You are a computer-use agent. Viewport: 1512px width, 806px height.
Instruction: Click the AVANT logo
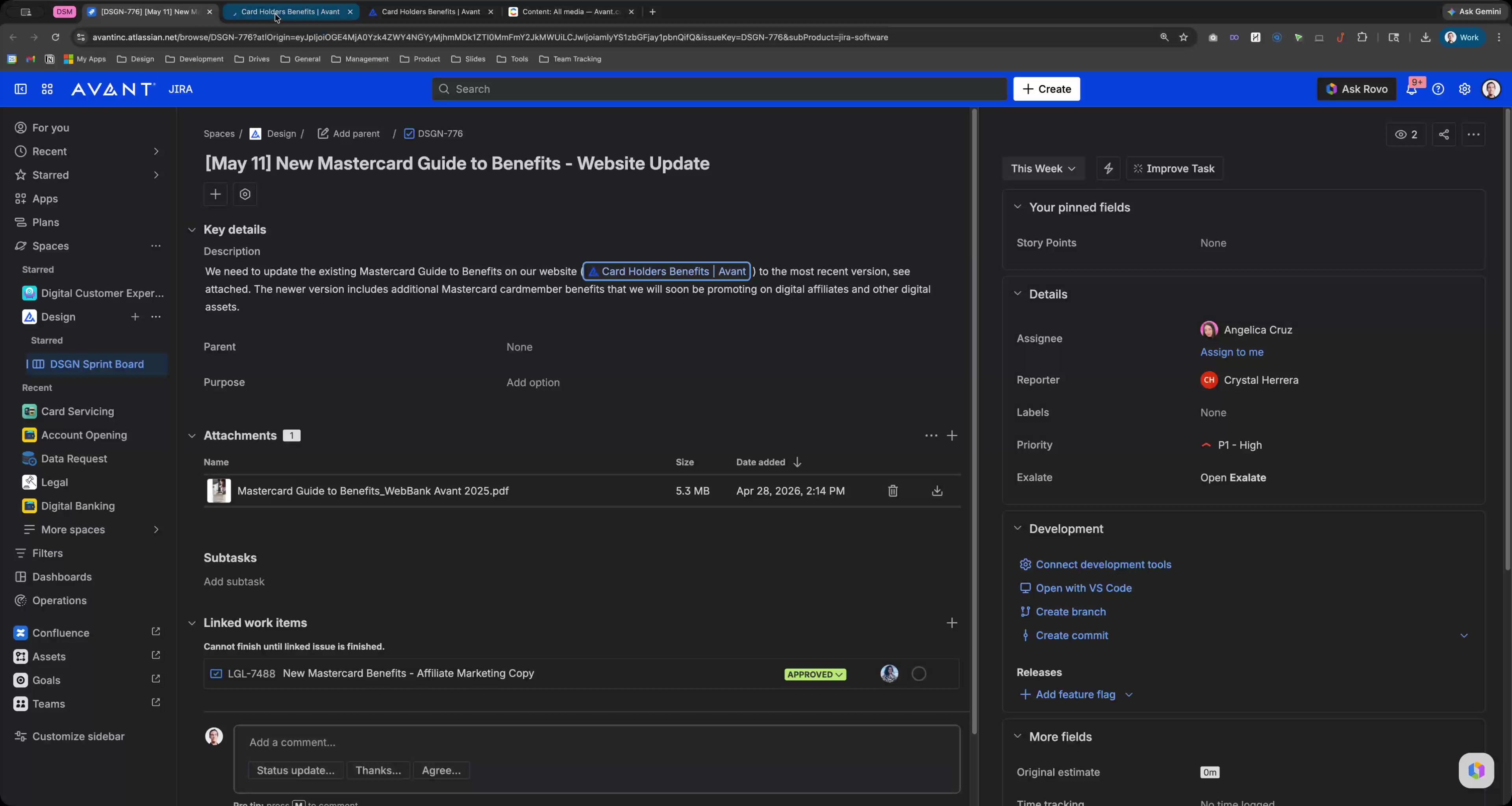click(x=113, y=89)
